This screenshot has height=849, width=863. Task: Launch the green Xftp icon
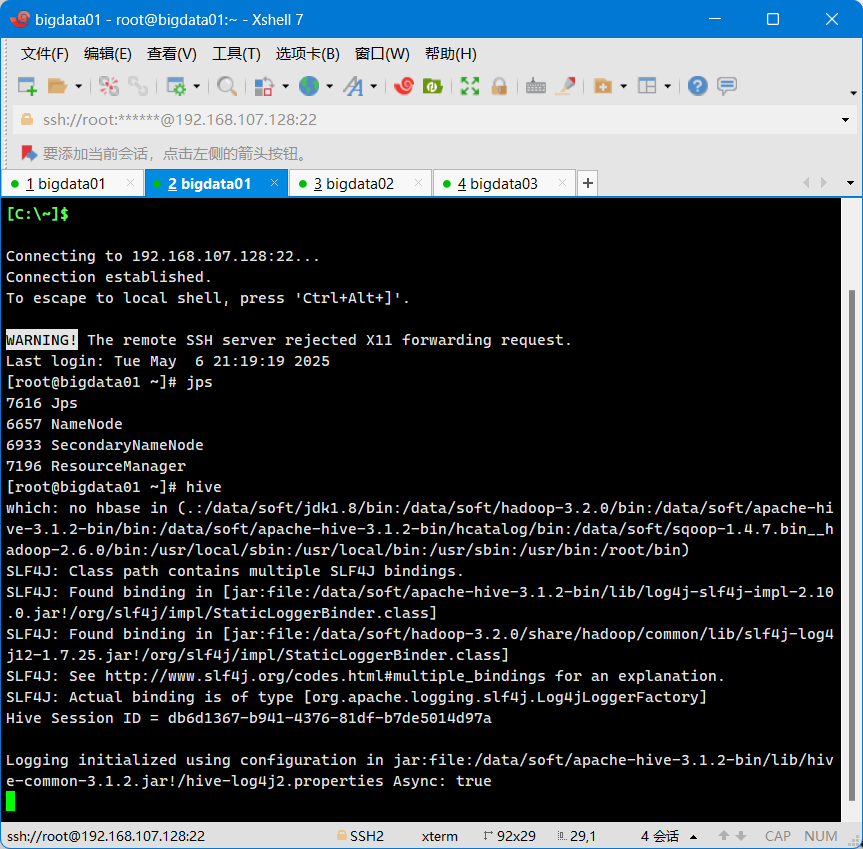433,86
